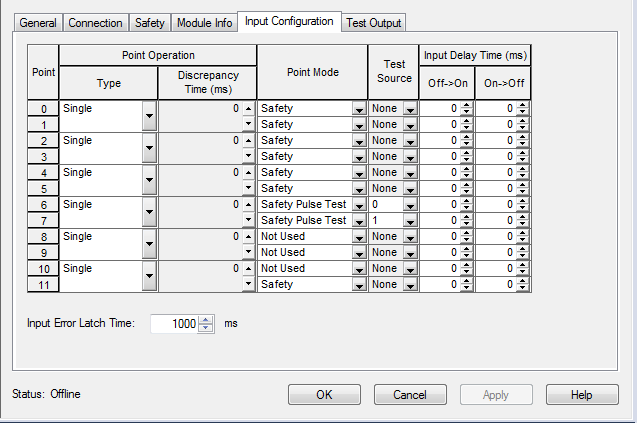Image resolution: width=637 pixels, height=423 pixels.
Task: Click the Cancel button
Action: tap(410, 395)
